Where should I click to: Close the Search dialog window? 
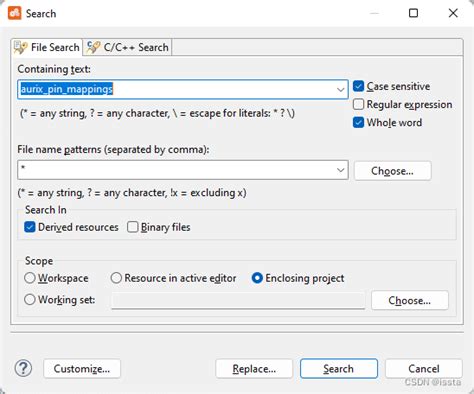click(453, 13)
